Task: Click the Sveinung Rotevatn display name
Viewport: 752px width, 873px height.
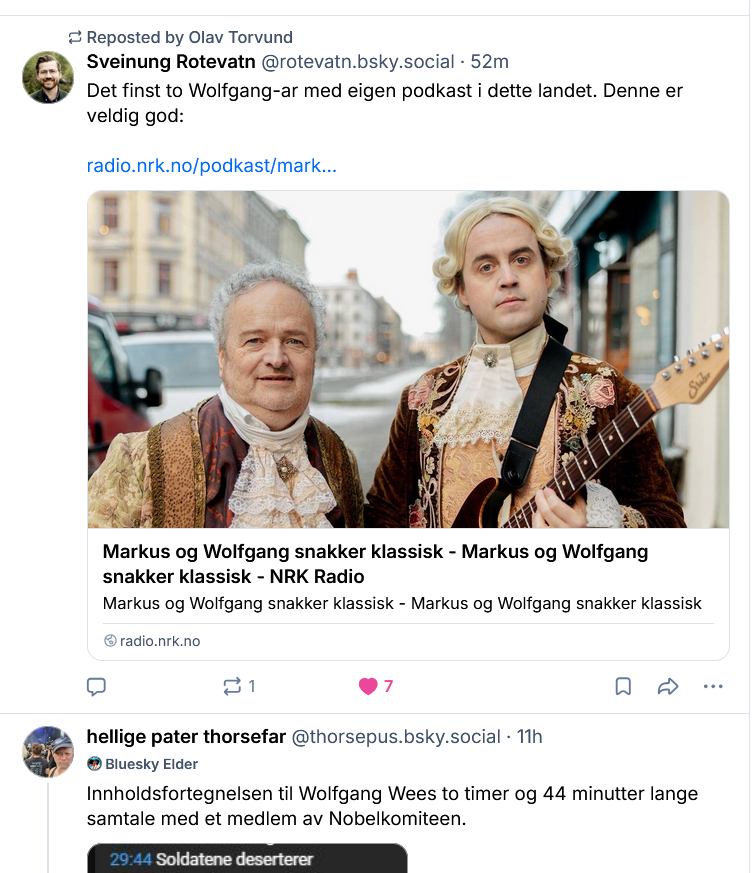Action: coord(171,62)
